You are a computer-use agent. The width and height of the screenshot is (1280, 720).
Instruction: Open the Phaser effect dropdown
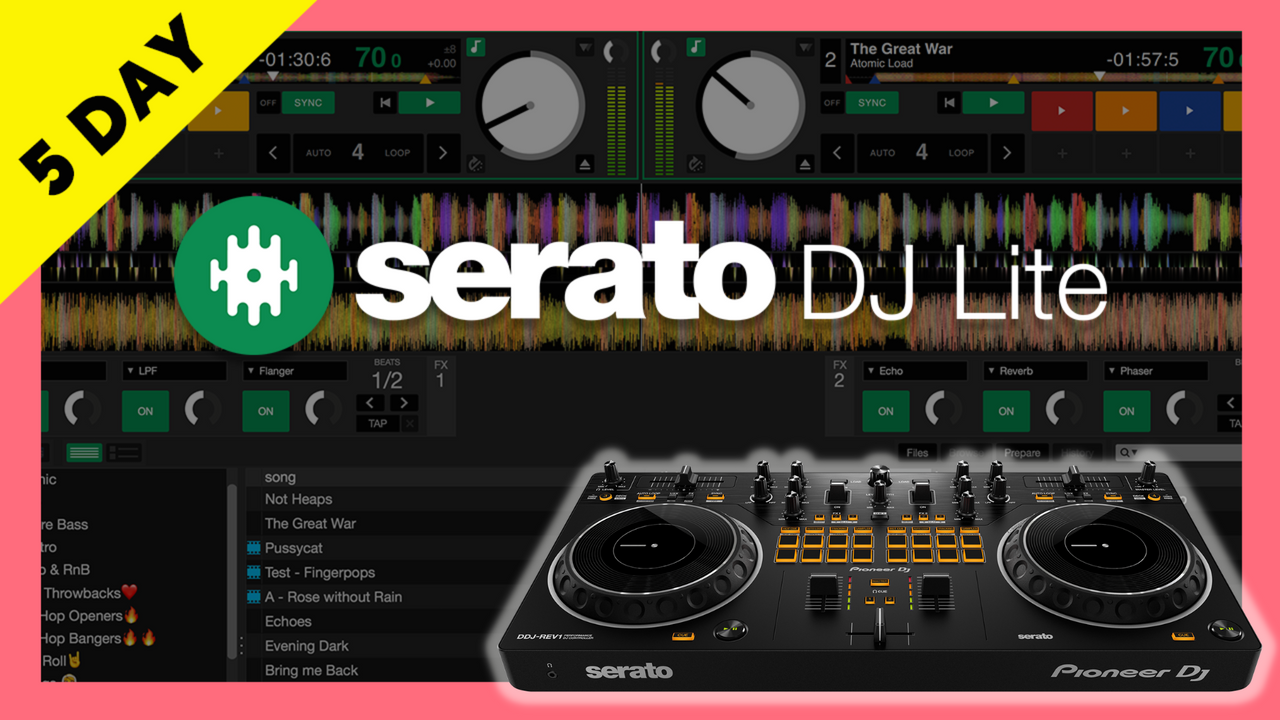tap(1154, 371)
